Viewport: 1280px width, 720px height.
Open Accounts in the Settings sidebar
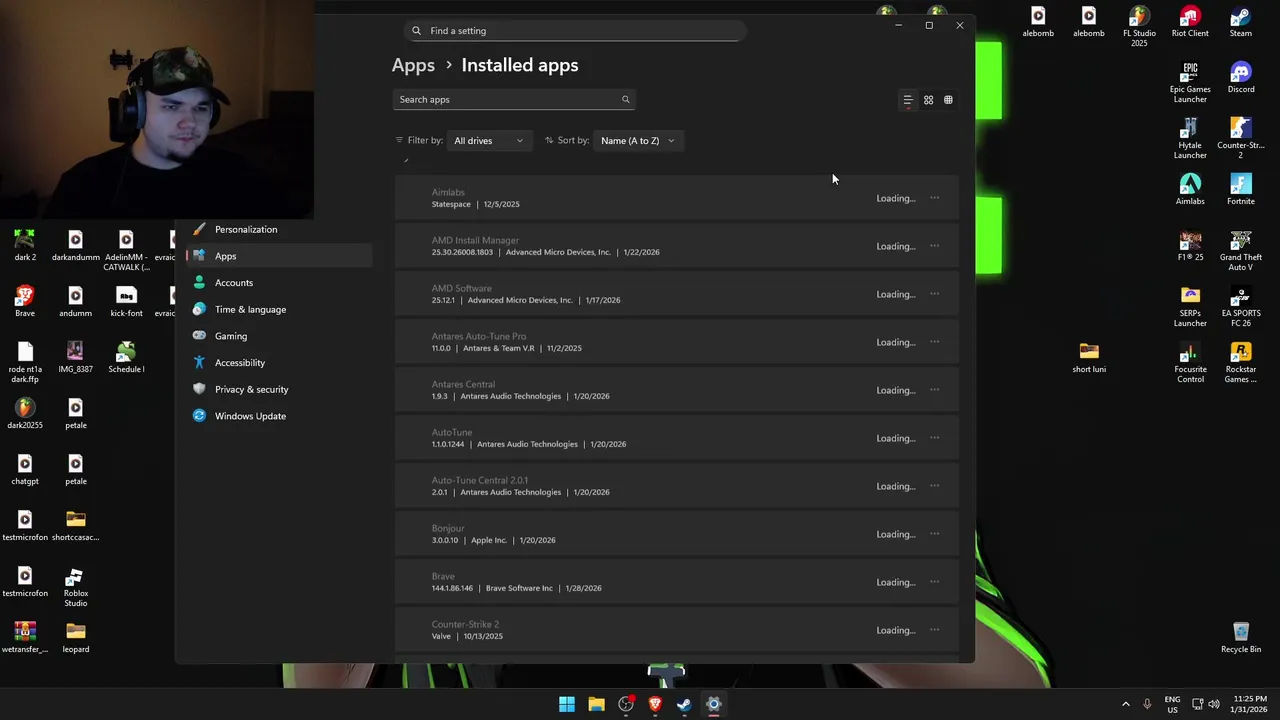tap(279, 283)
